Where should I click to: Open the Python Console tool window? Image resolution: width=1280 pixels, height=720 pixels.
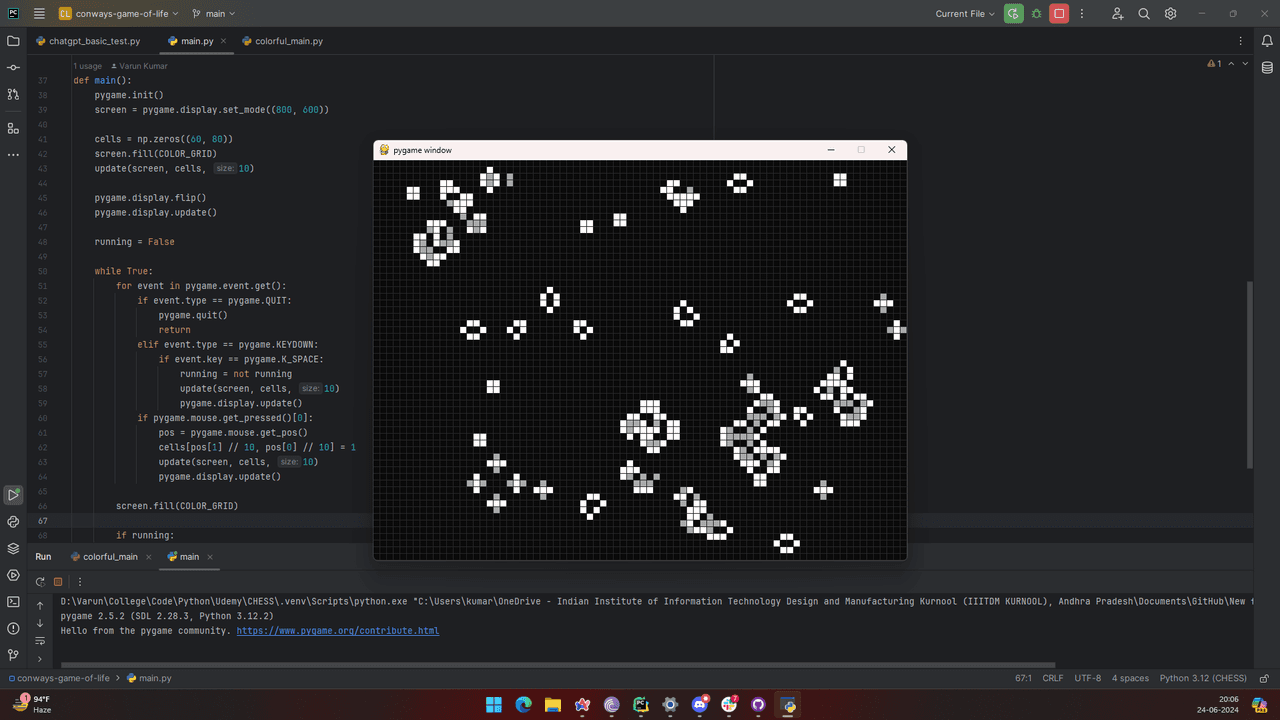tap(13, 522)
